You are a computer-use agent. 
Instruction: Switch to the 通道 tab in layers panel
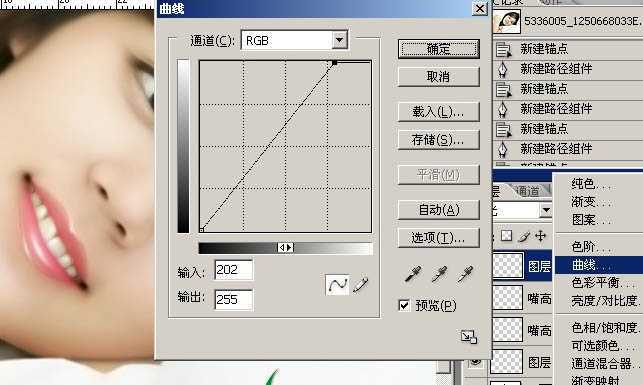527,191
